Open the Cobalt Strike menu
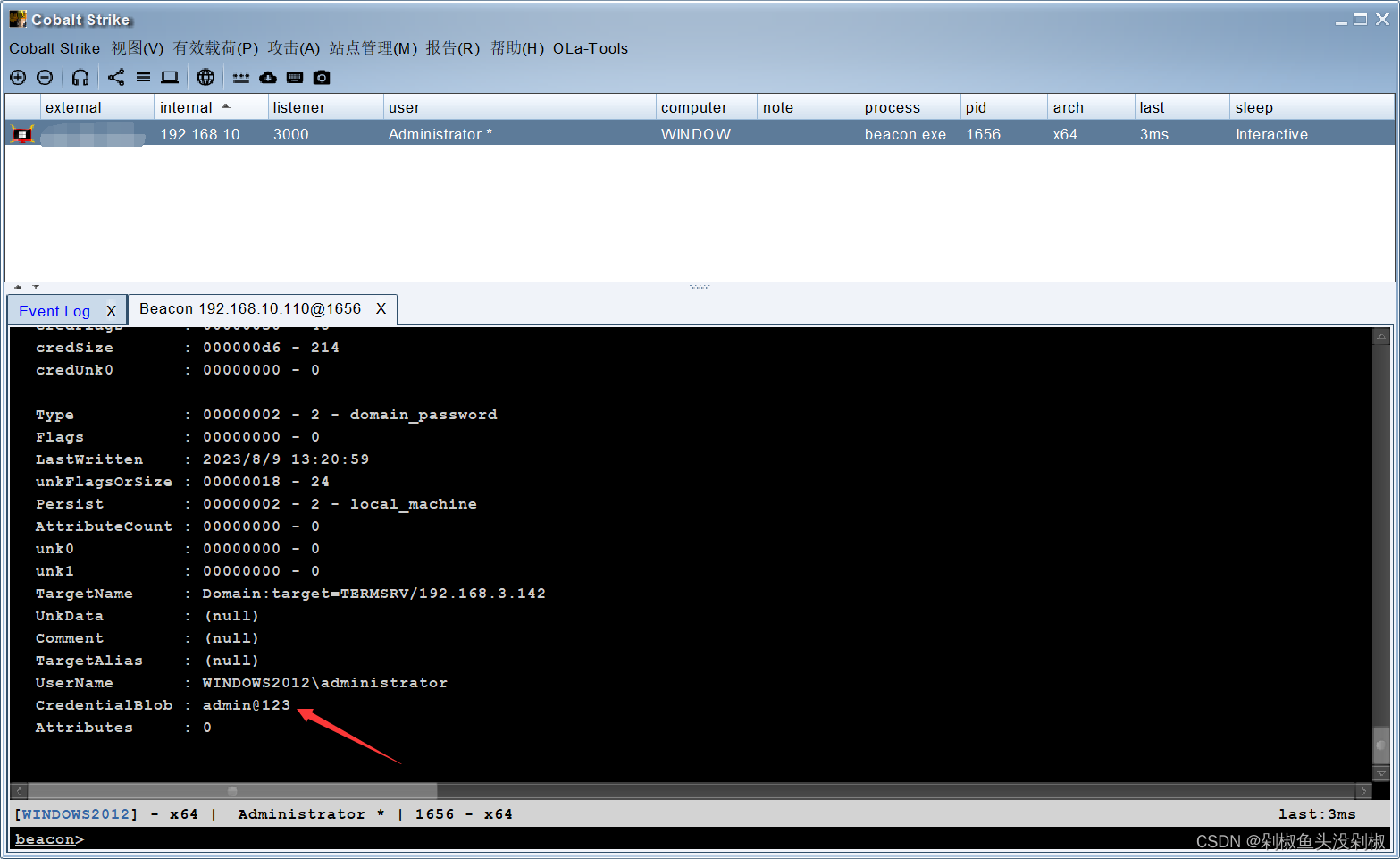Image resolution: width=1400 pixels, height=859 pixels. pyautogui.click(x=54, y=48)
